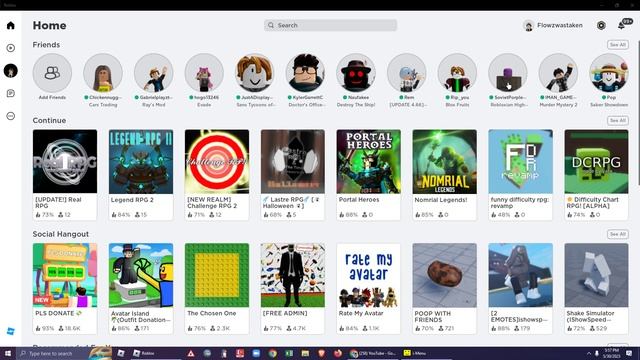Image resolution: width=640 pixels, height=360 pixels.
Task: Click the Continue section heading
Action: pyautogui.click(x=49, y=120)
